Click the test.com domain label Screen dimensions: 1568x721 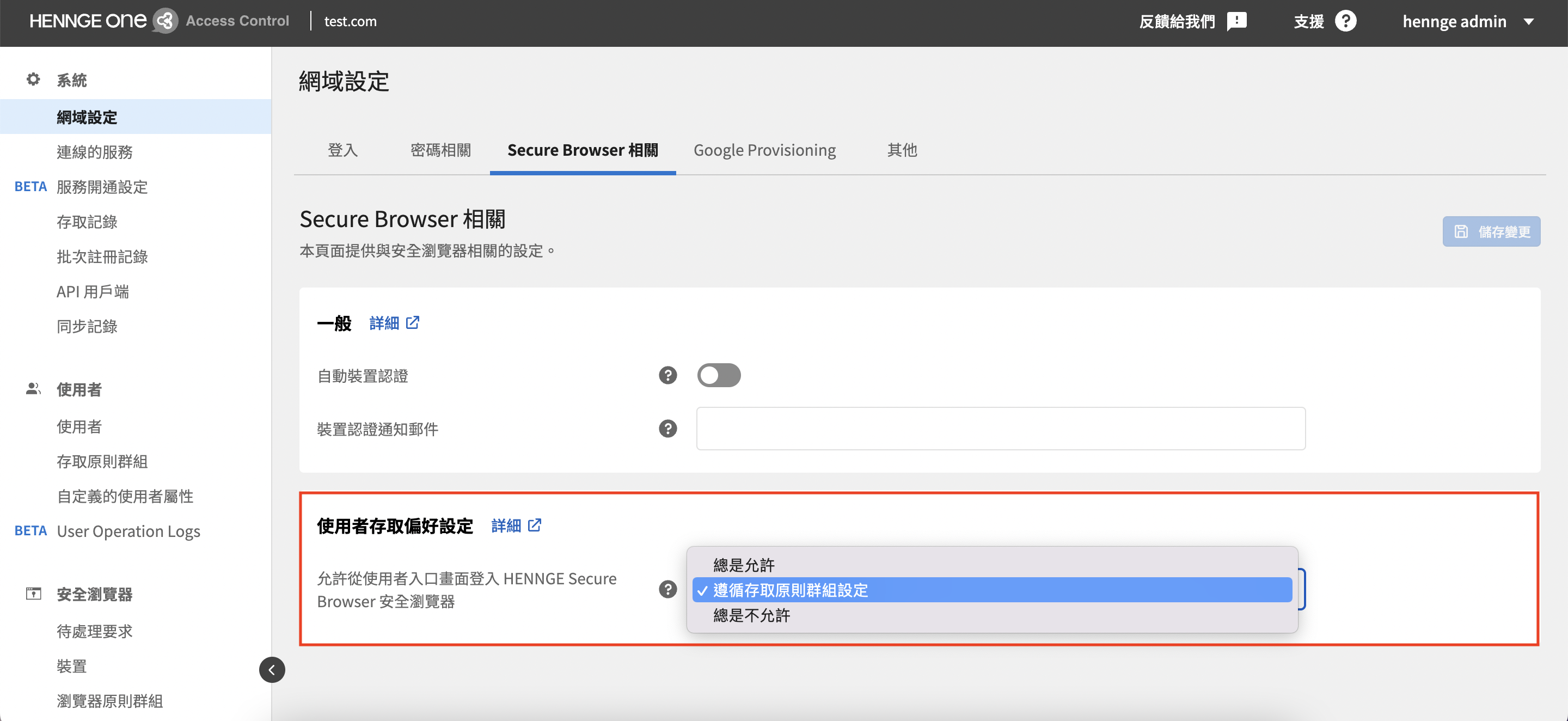click(x=351, y=21)
